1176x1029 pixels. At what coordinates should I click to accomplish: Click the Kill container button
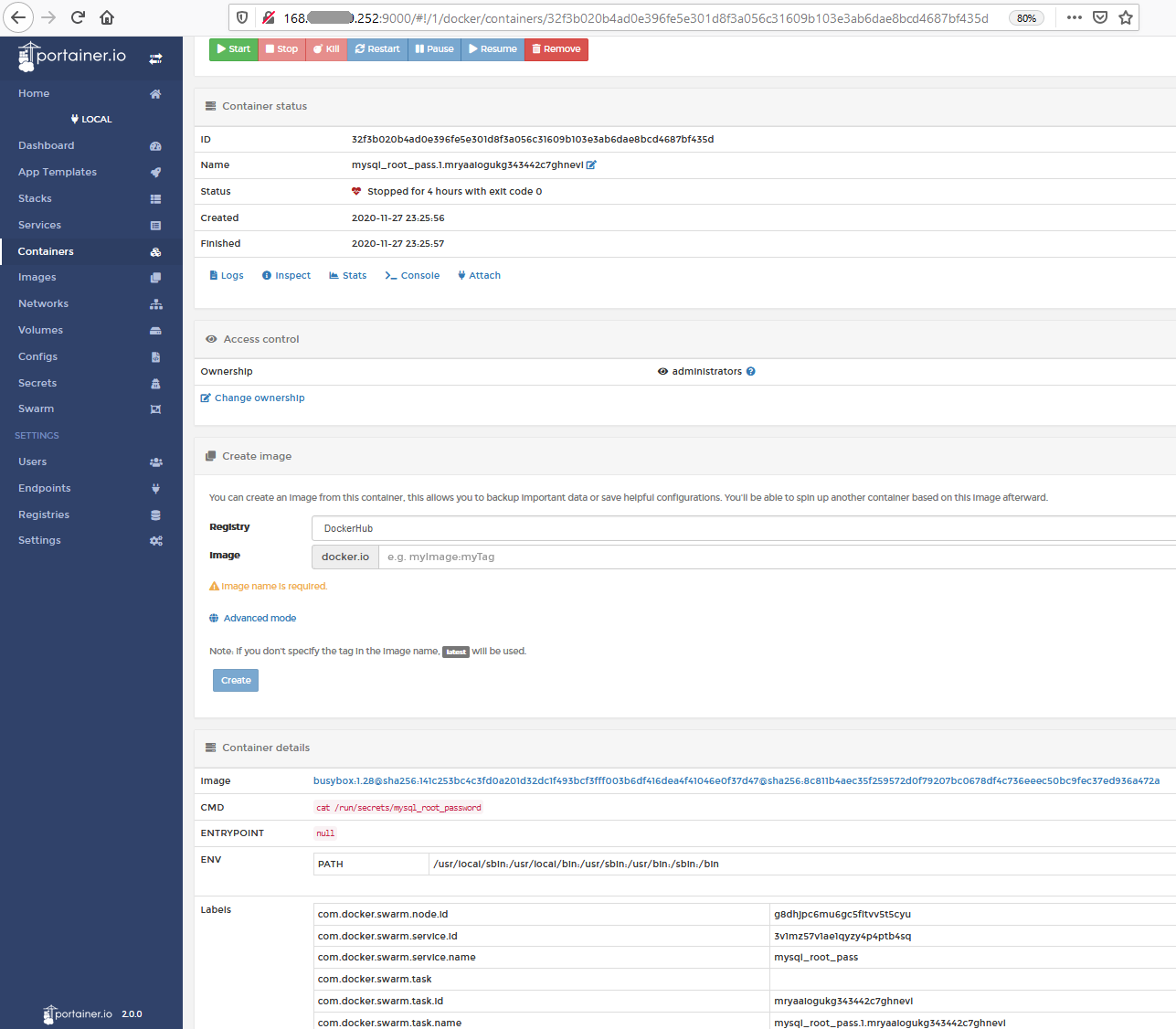click(326, 49)
